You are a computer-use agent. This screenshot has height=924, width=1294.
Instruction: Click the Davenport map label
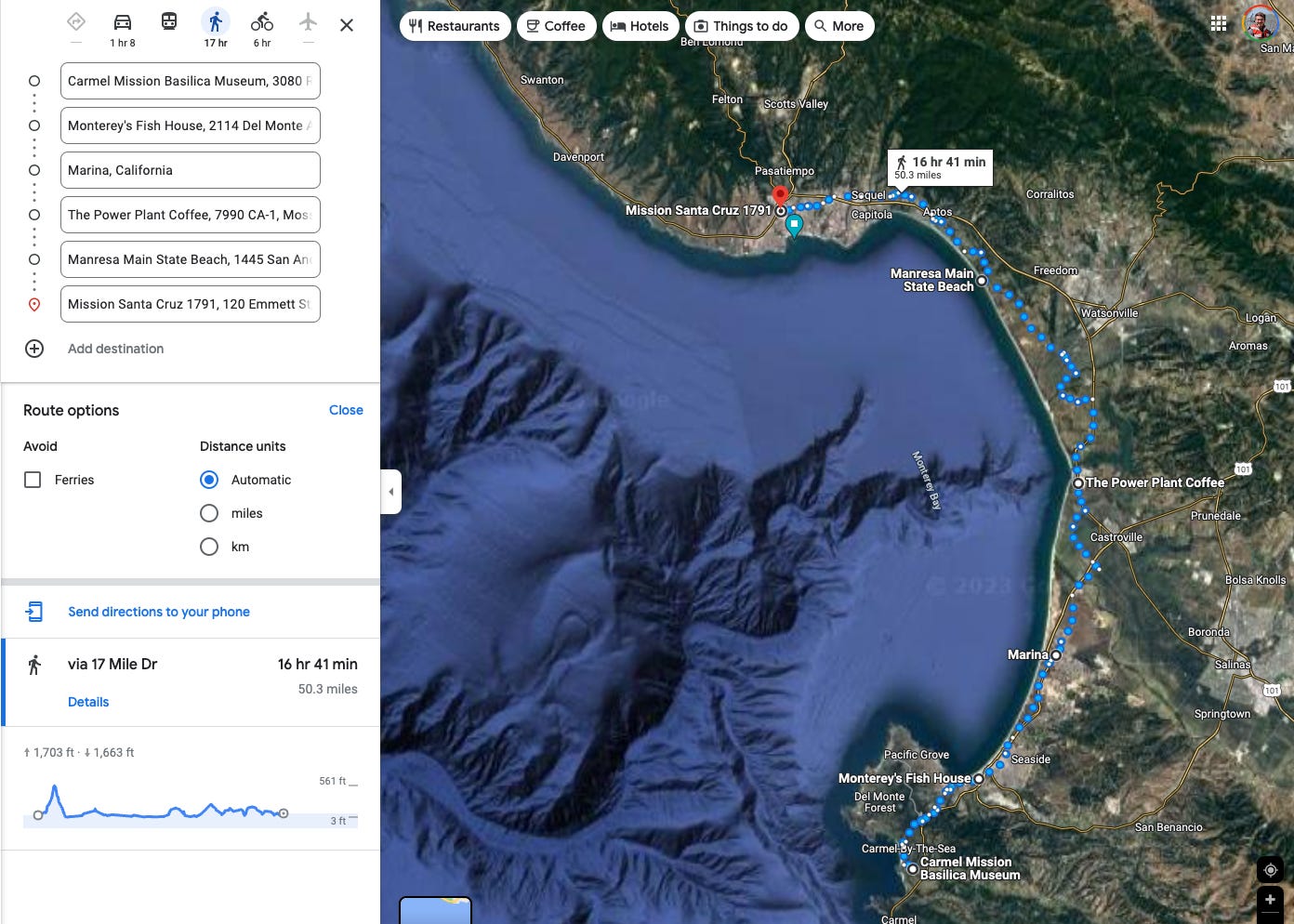(x=578, y=157)
